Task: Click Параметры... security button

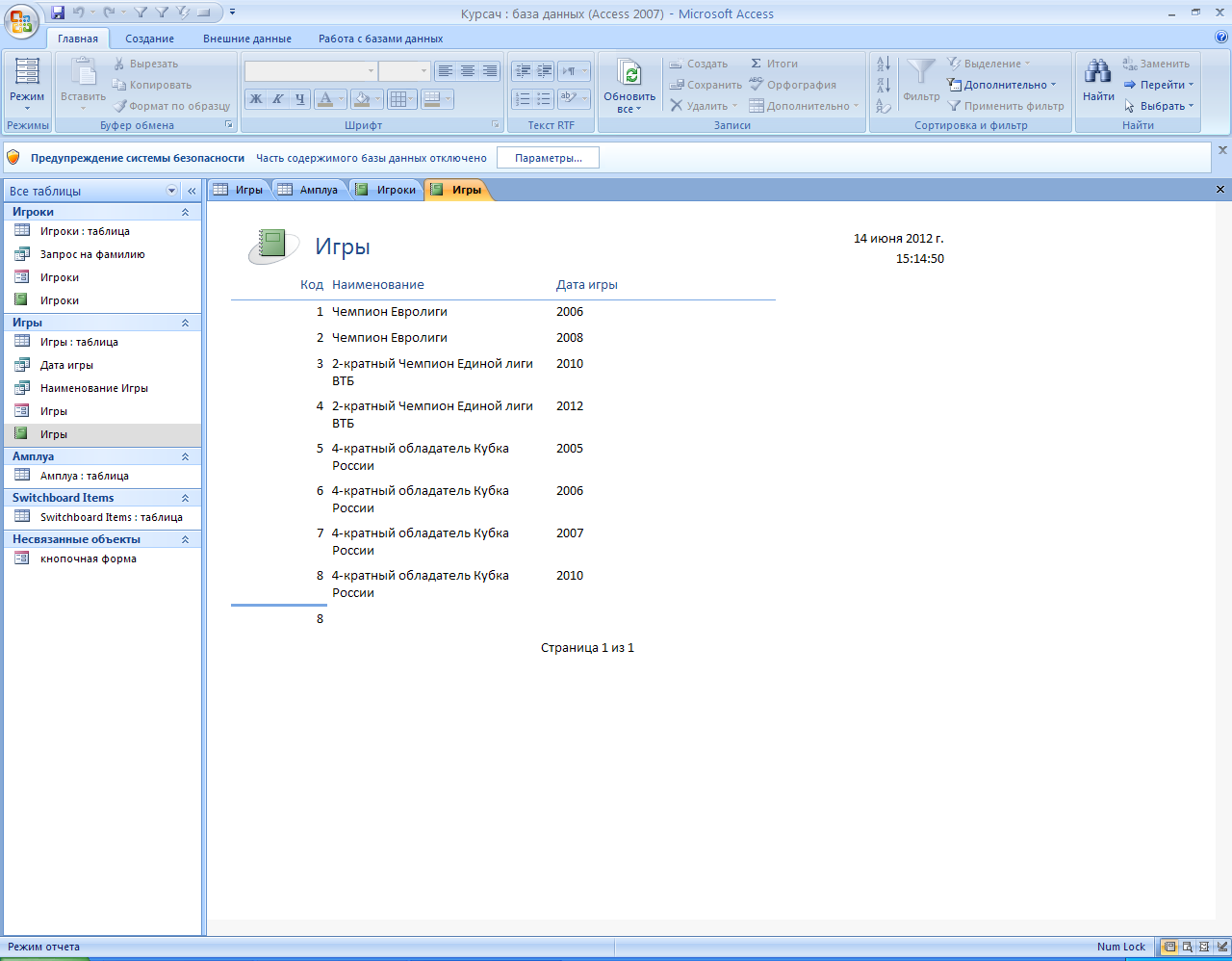Action: (x=548, y=158)
